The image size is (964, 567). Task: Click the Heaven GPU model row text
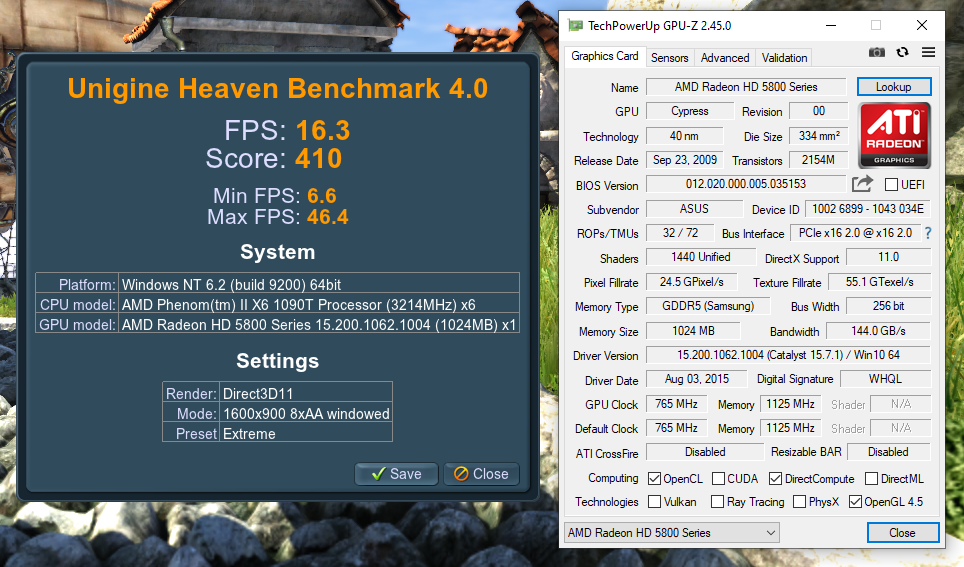318,325
